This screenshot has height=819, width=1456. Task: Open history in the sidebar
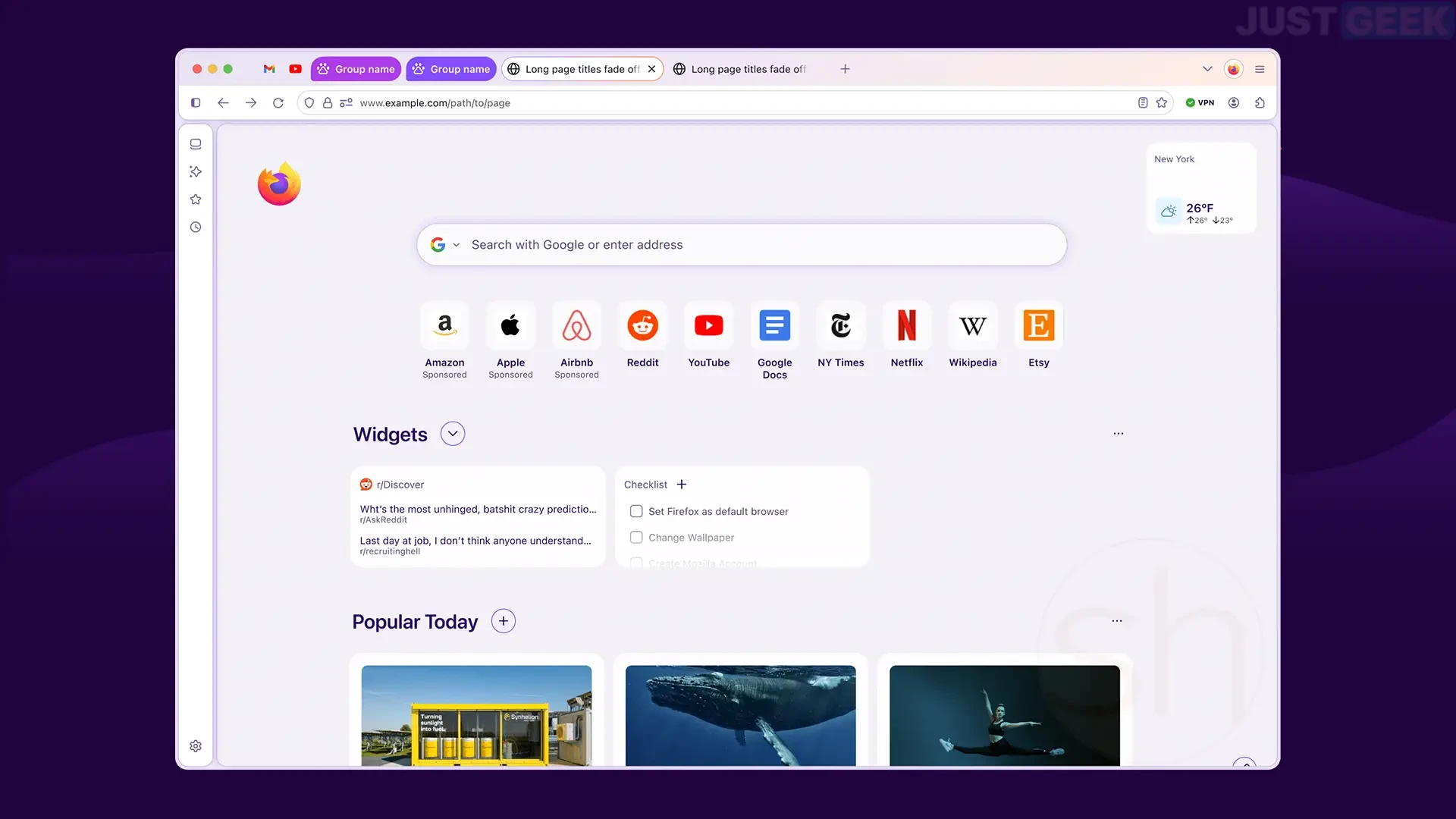coord(196,227)
